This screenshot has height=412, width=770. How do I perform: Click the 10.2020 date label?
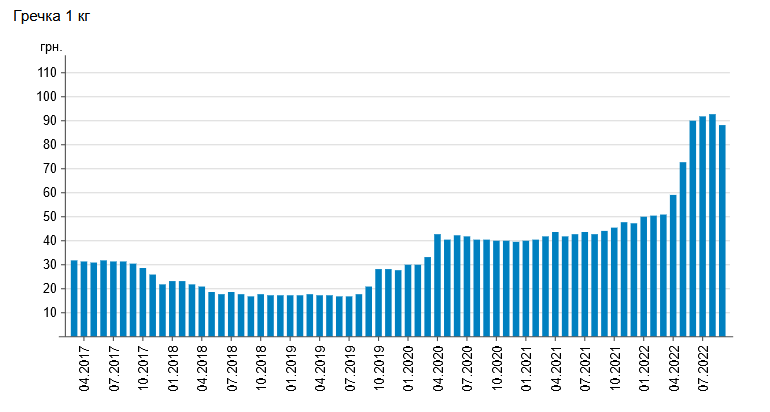[497, 368]
